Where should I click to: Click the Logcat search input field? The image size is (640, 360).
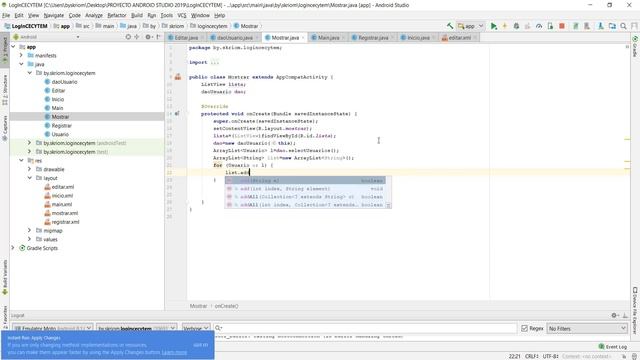tap(365, 328)
